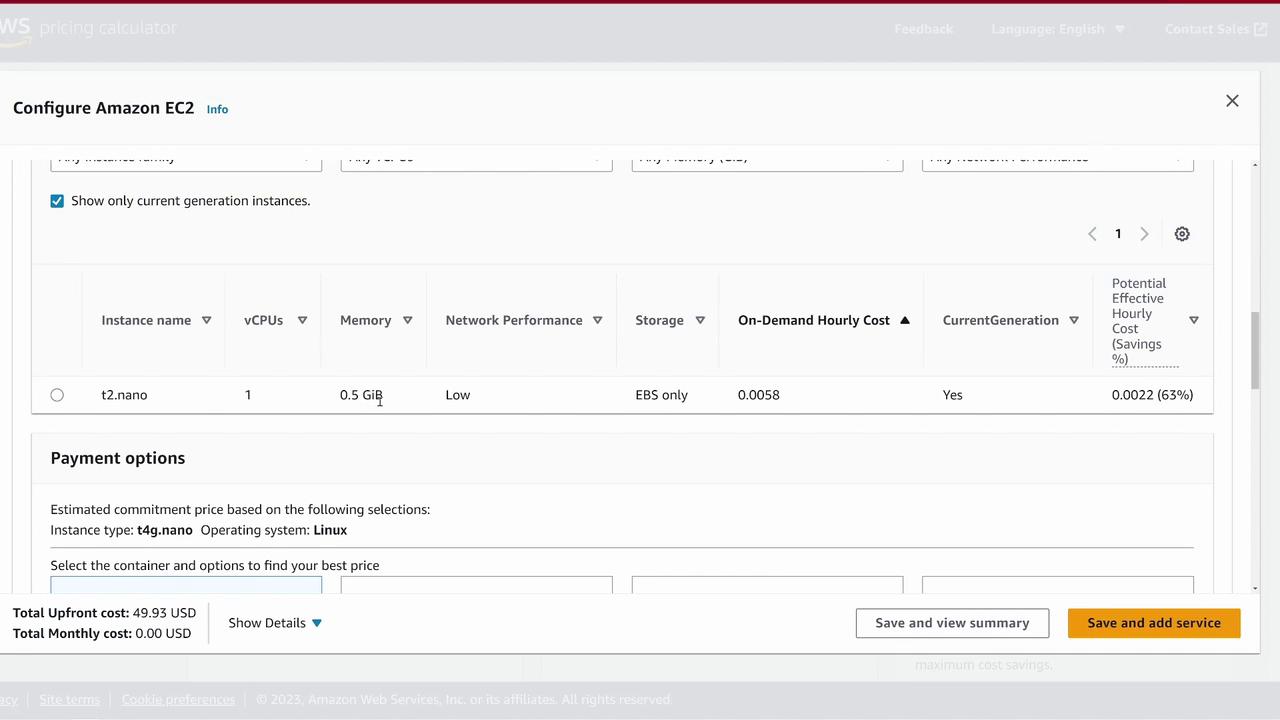
Task: Click the dialog's vertical scrollbar thumb
Action: pyautogui.click(x=1255, y=351)
